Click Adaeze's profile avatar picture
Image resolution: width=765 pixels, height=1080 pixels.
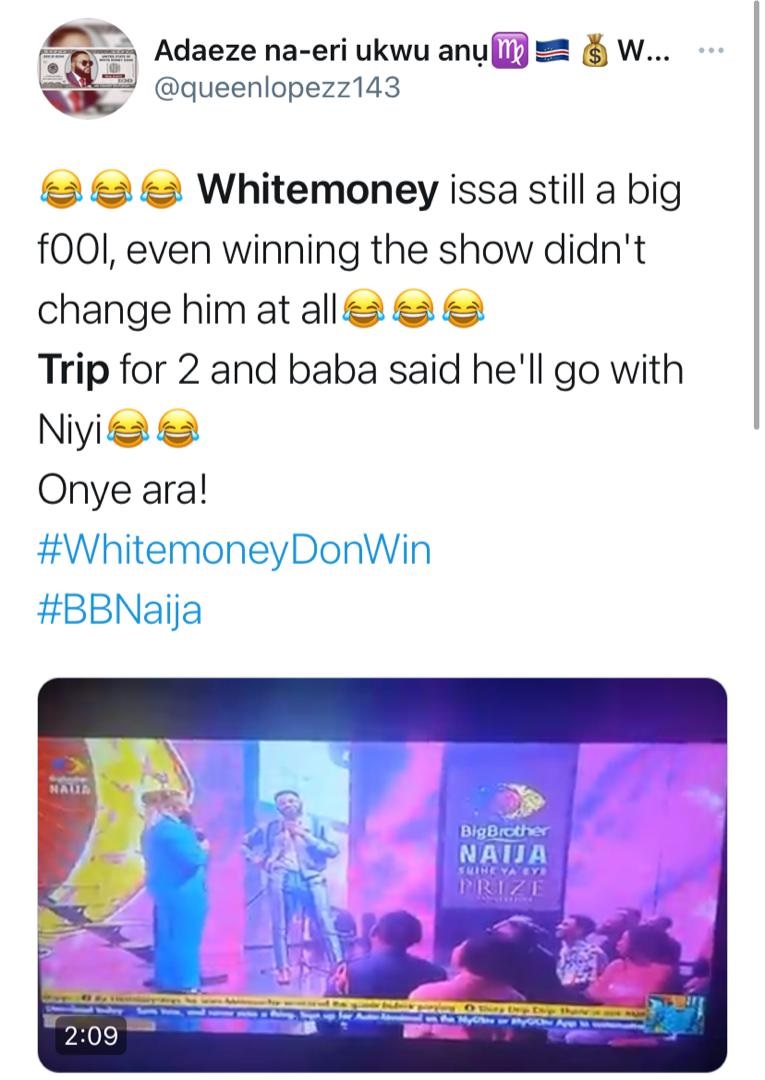[x=90, y=67]
